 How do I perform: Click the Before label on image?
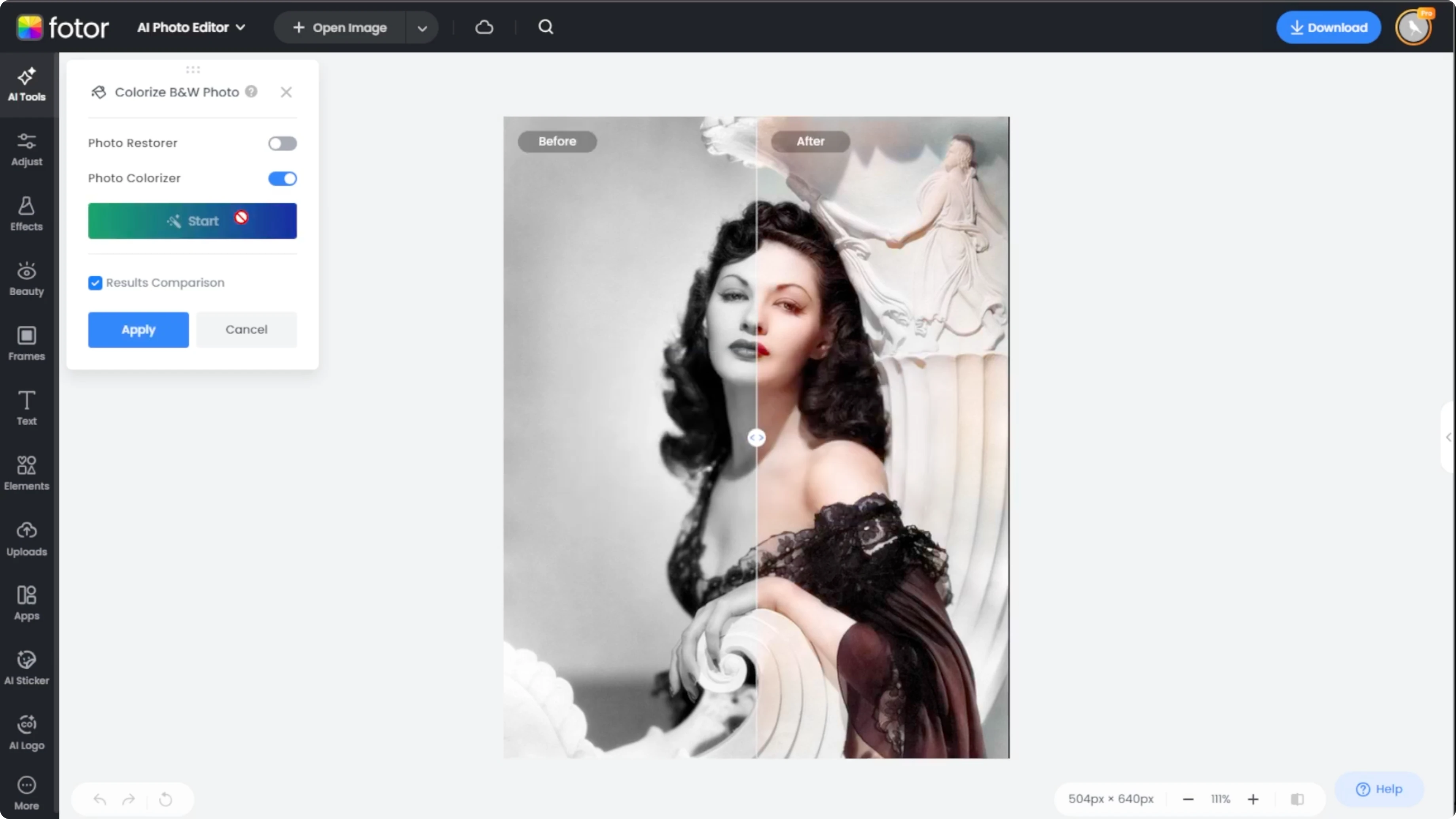tap(557, 141)
